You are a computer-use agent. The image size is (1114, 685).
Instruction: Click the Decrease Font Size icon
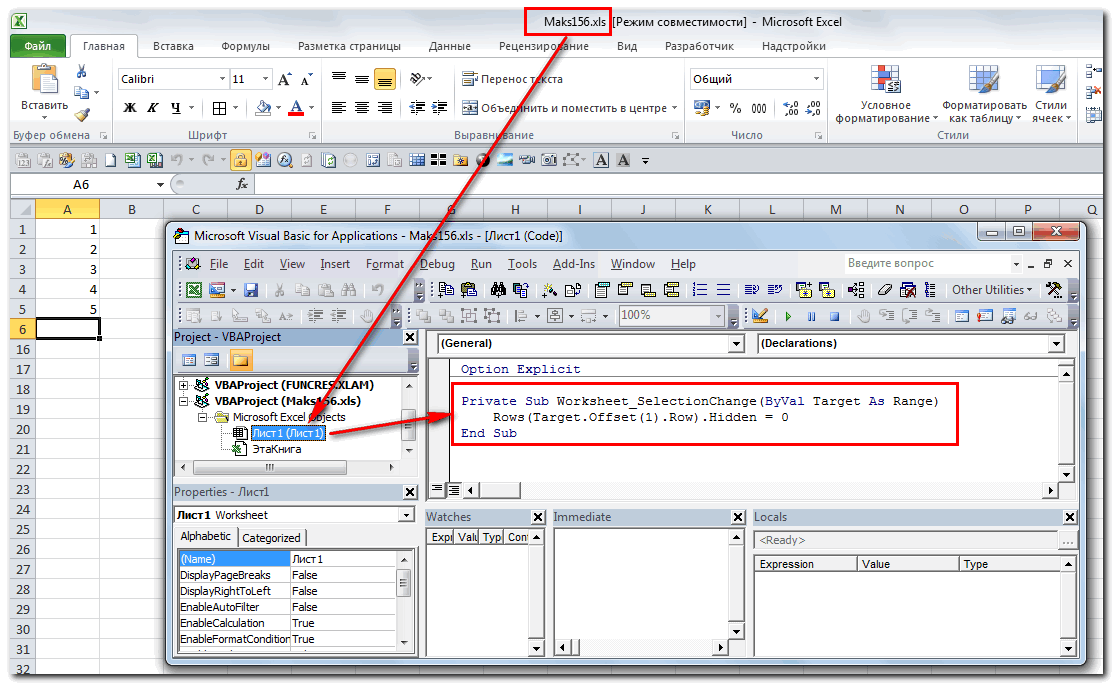pyautogui.click(x=306, y=79)
